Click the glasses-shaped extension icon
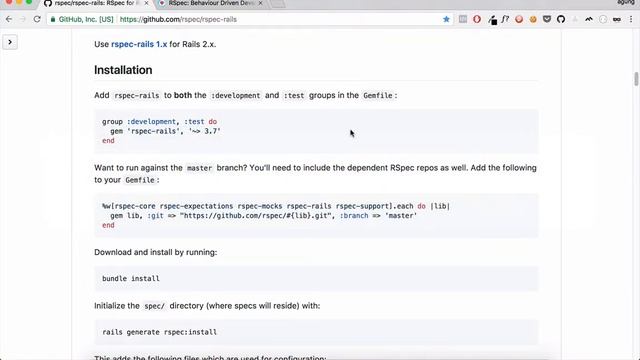The image size is (640, 360). [x=617, y=19]
